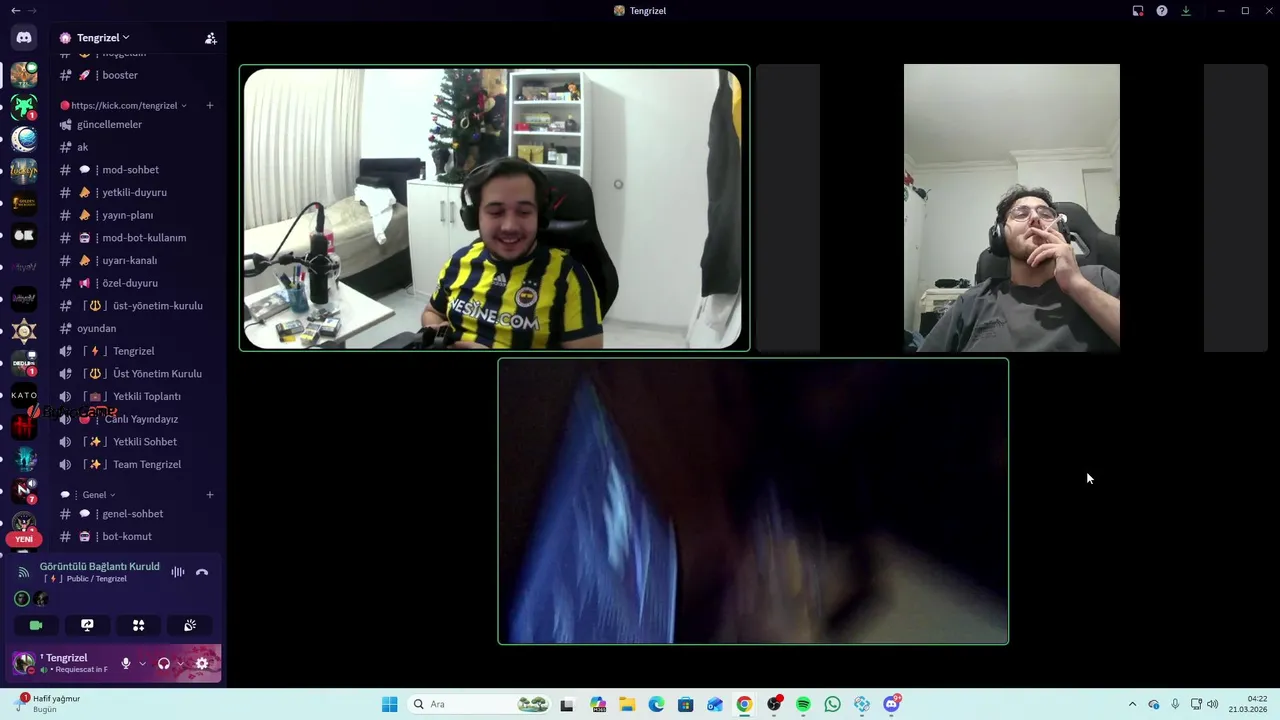Screen dimensions: 1280x720
Task: Go back with the left arrow
Action: 15,10
